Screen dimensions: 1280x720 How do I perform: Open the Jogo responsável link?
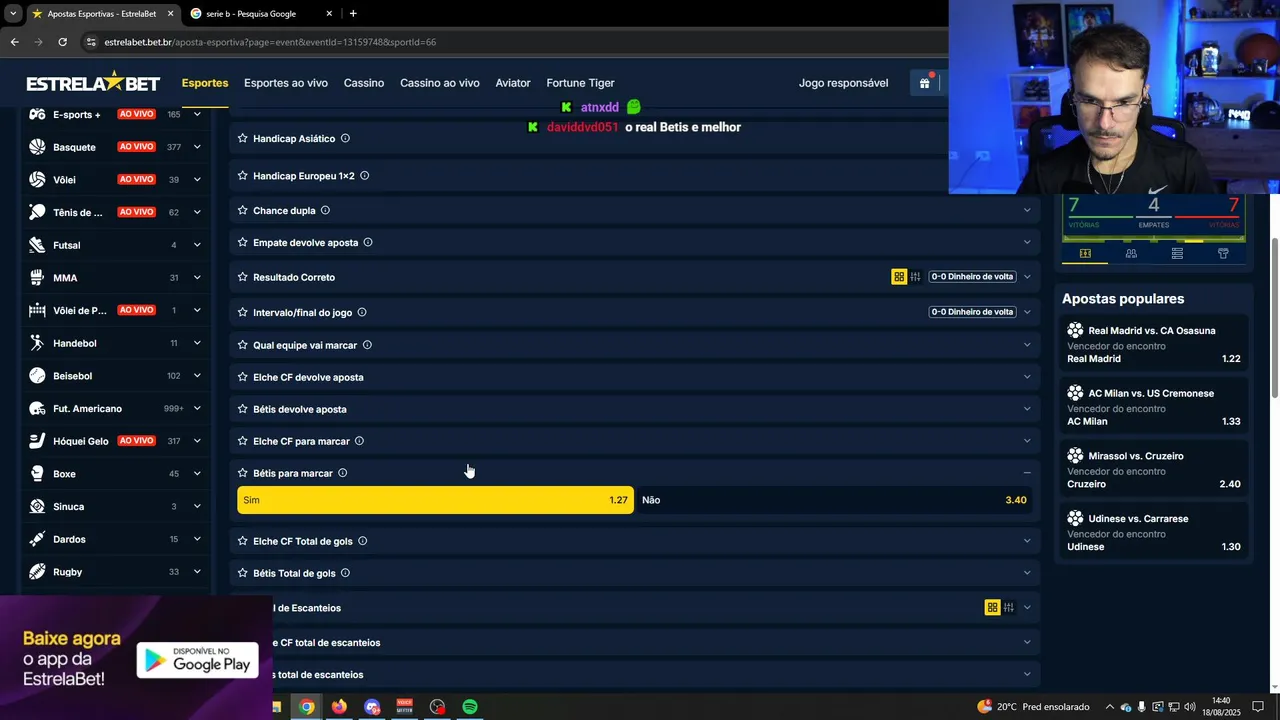(x=843, y=83)
